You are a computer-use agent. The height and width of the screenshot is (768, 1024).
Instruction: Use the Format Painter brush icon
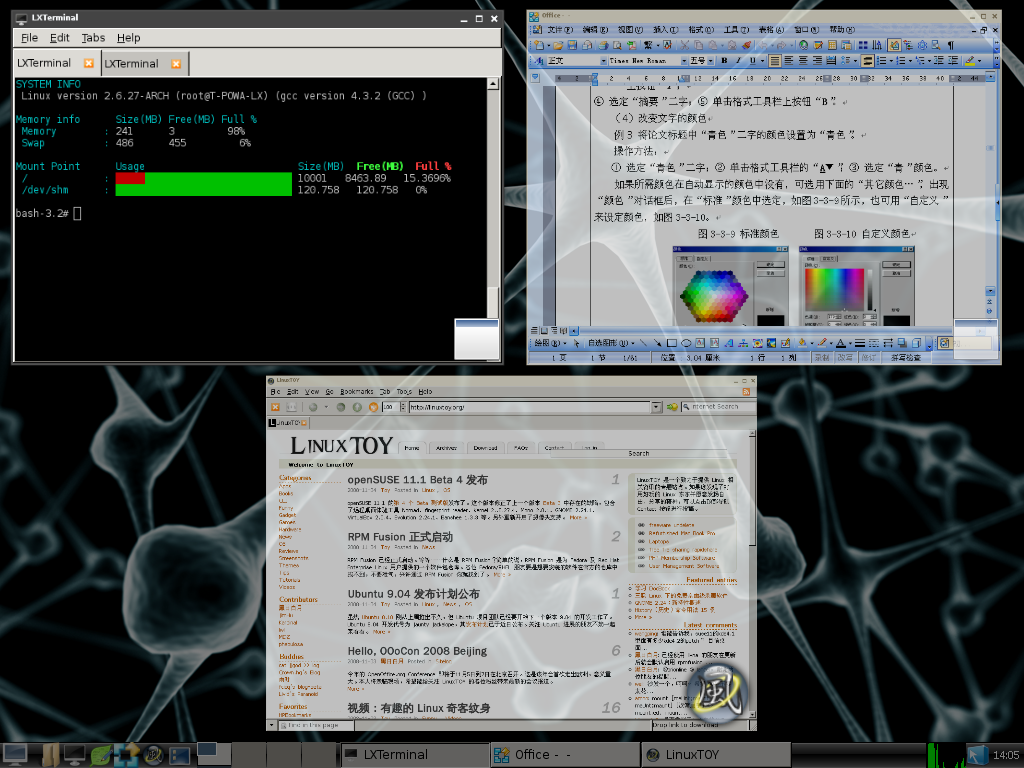[x=746, y=45]
